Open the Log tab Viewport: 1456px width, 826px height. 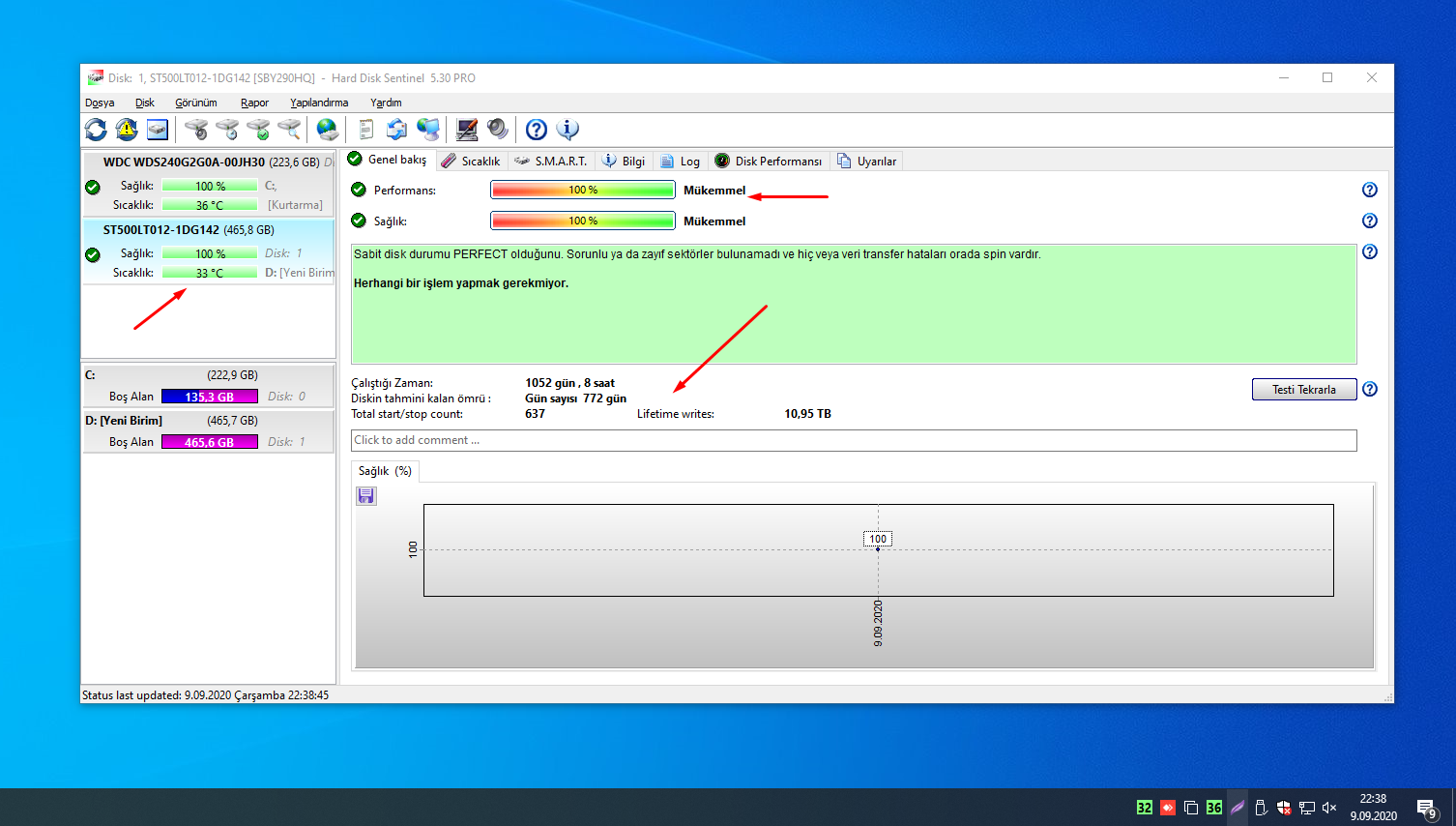tap(680, 162)
